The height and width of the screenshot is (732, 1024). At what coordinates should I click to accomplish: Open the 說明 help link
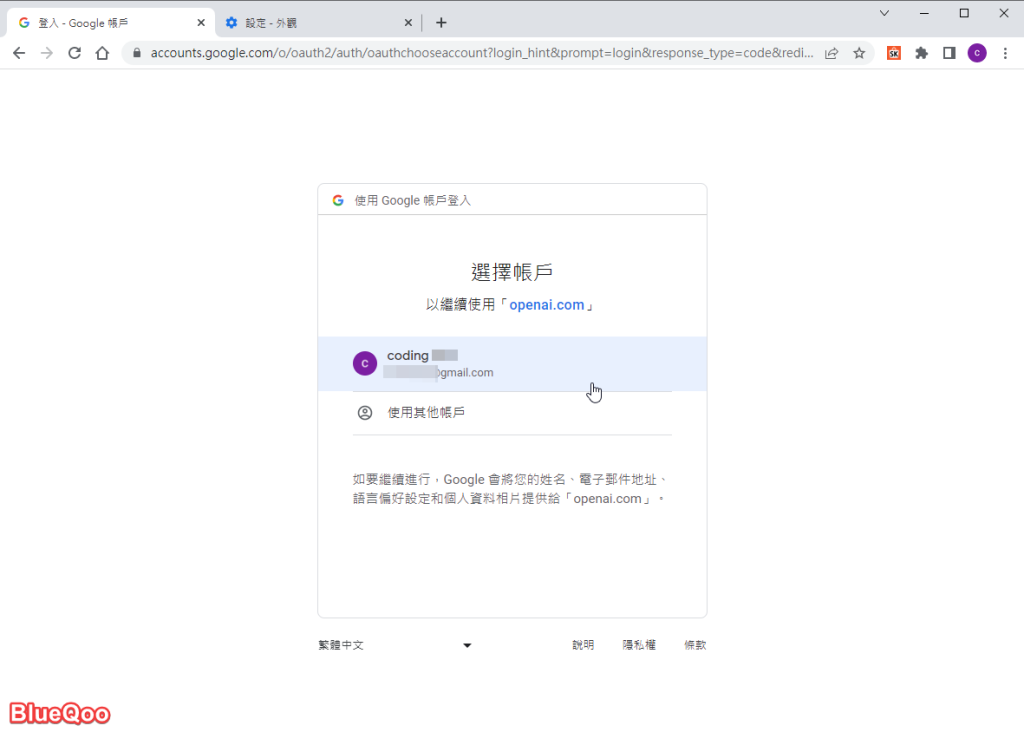tap(583, 645)
